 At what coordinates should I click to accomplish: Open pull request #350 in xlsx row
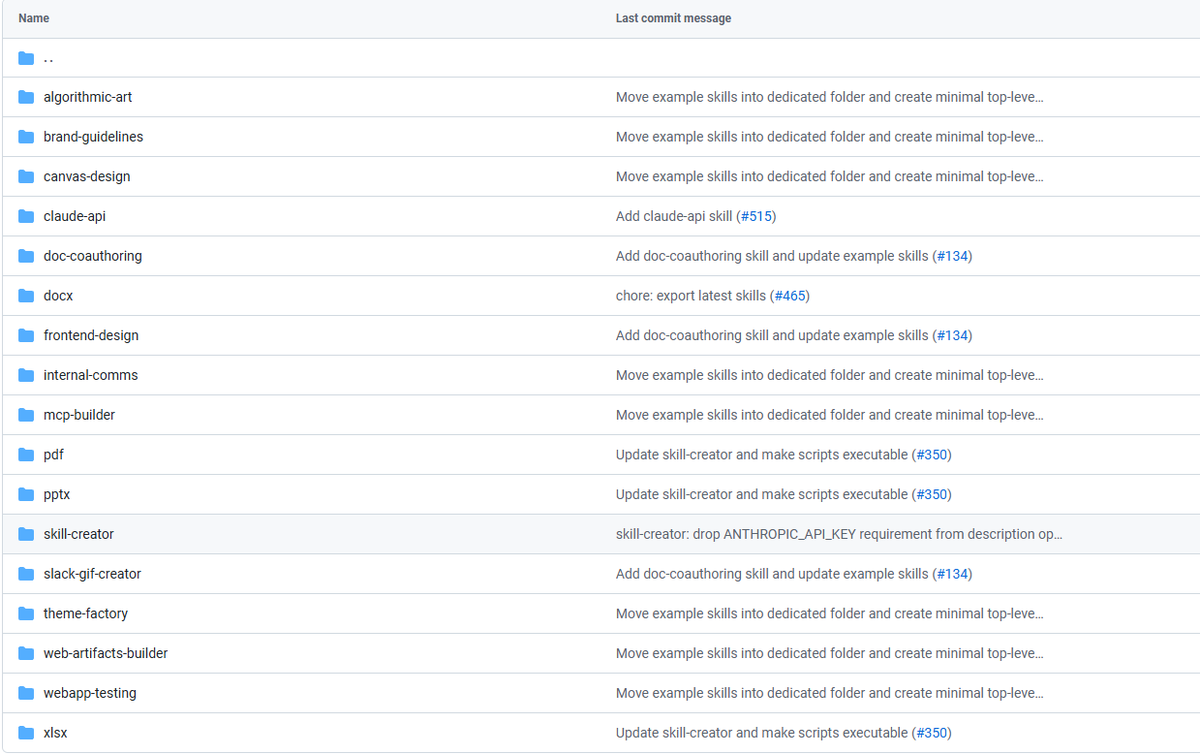932,733
